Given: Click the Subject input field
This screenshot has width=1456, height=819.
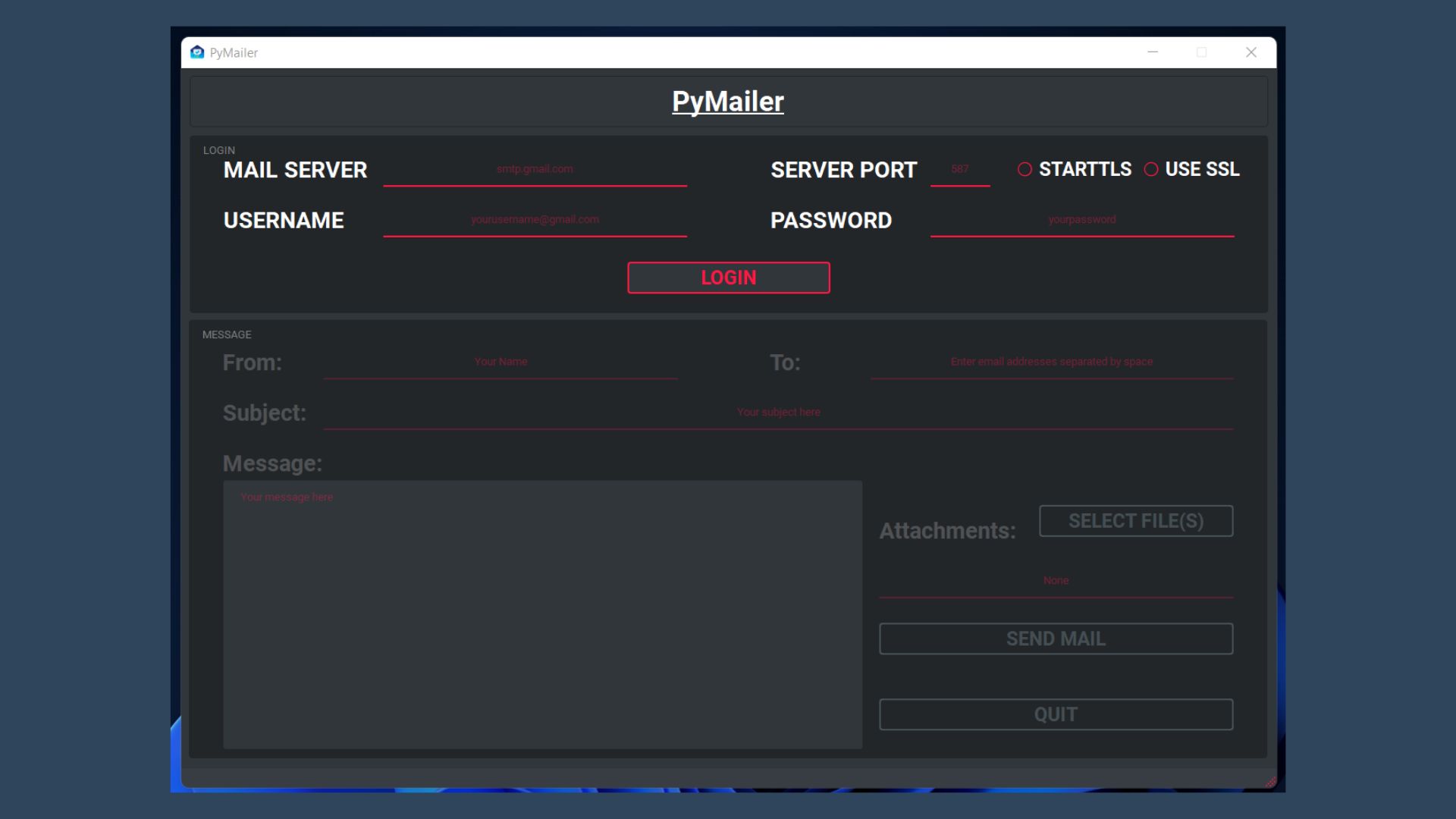Looking at the screenshot, I should tap(778, 413).
